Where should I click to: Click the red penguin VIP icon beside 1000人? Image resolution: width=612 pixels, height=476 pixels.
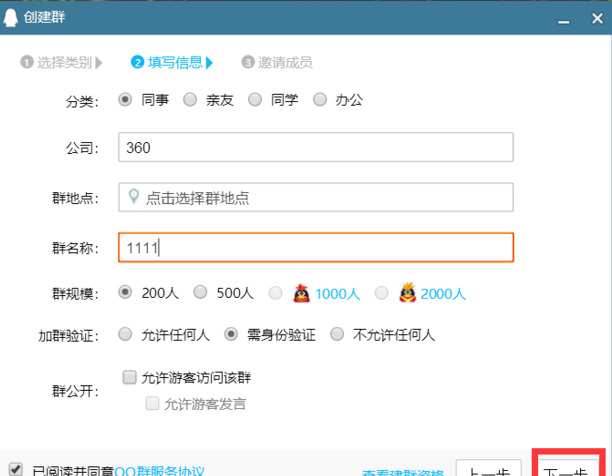coord(301,293)
